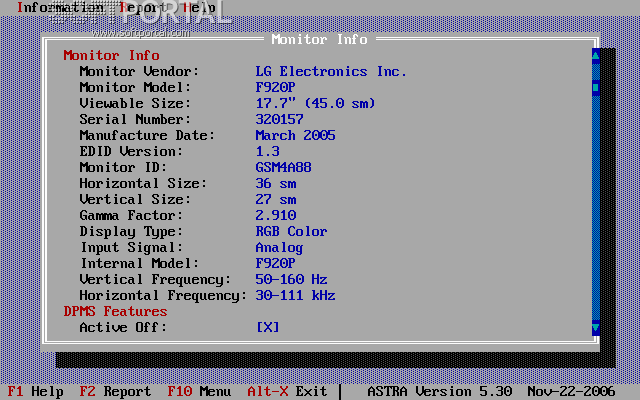
Task: Click the input signal value Analog
Action: point(280,248)
